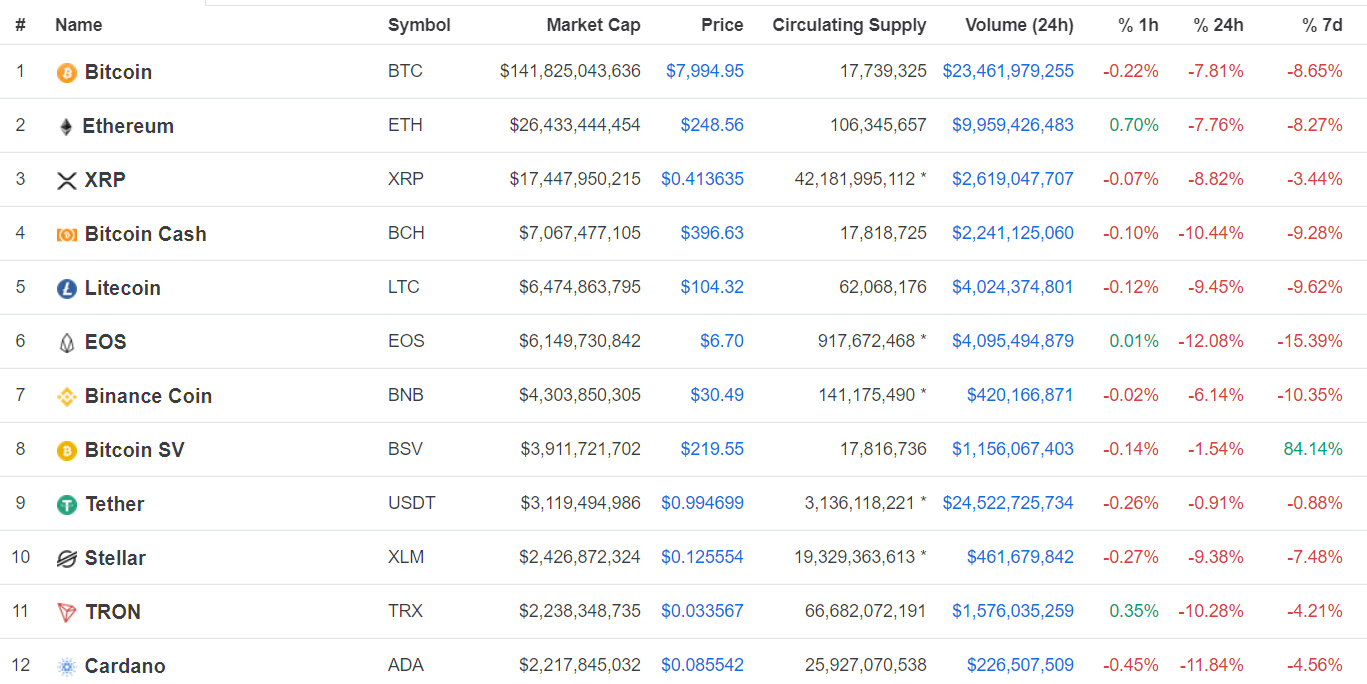Screen dimensions: 1367x684
Task: Sort by Volume (24h) column header
Action: click(1019, 25)
